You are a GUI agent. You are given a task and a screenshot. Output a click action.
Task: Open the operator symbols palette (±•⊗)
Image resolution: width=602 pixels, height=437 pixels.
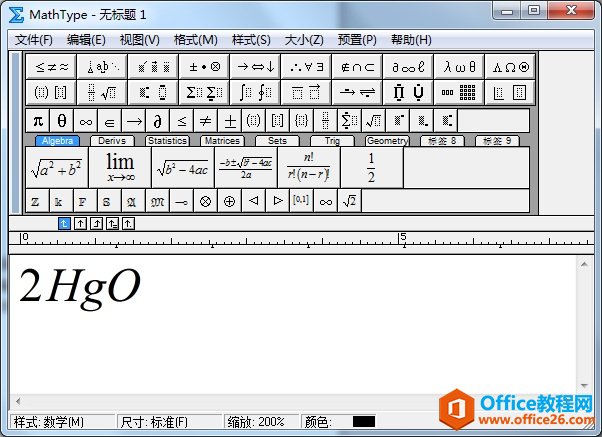tap(204, 67)
